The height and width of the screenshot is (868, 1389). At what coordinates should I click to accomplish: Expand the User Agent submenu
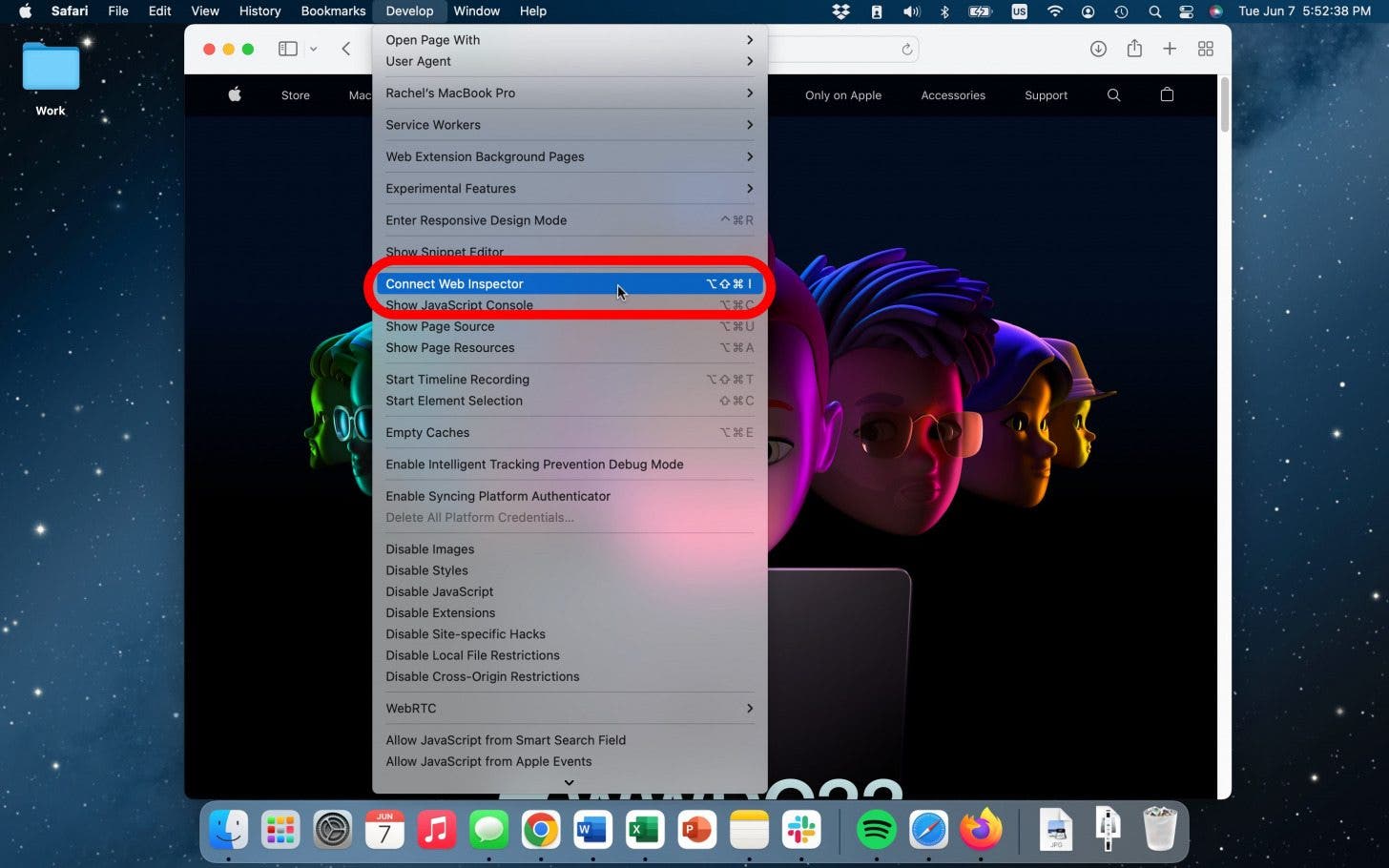point(418,61)
